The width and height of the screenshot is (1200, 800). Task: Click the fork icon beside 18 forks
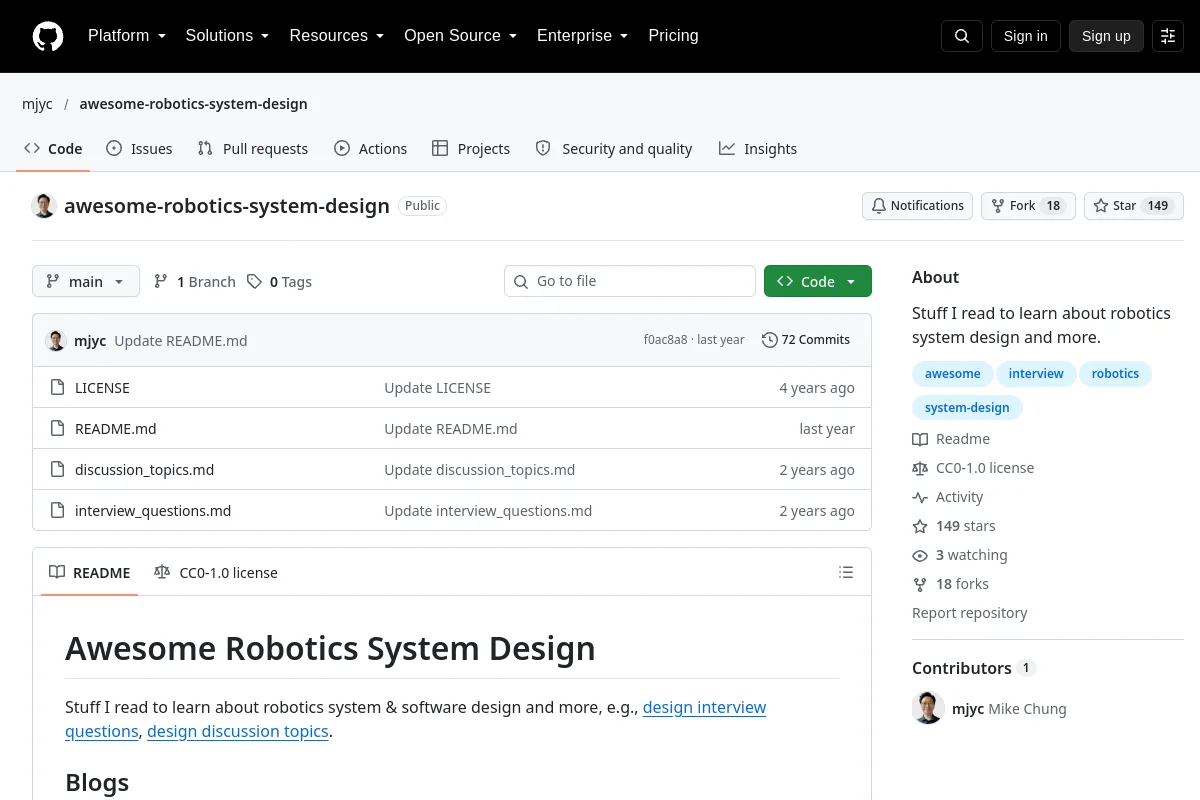(920, 584)
